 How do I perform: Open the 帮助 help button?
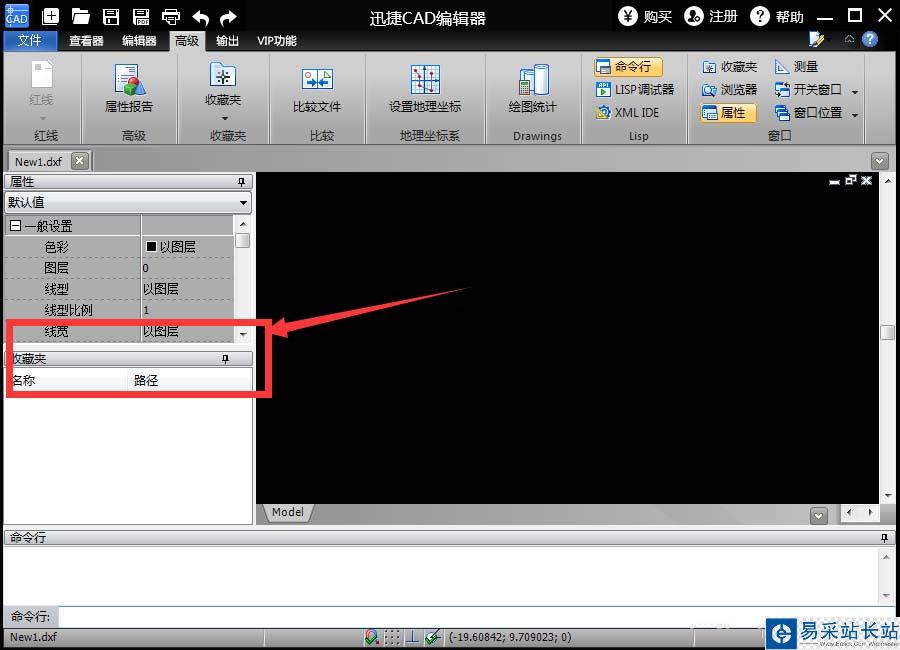[777, 16]
